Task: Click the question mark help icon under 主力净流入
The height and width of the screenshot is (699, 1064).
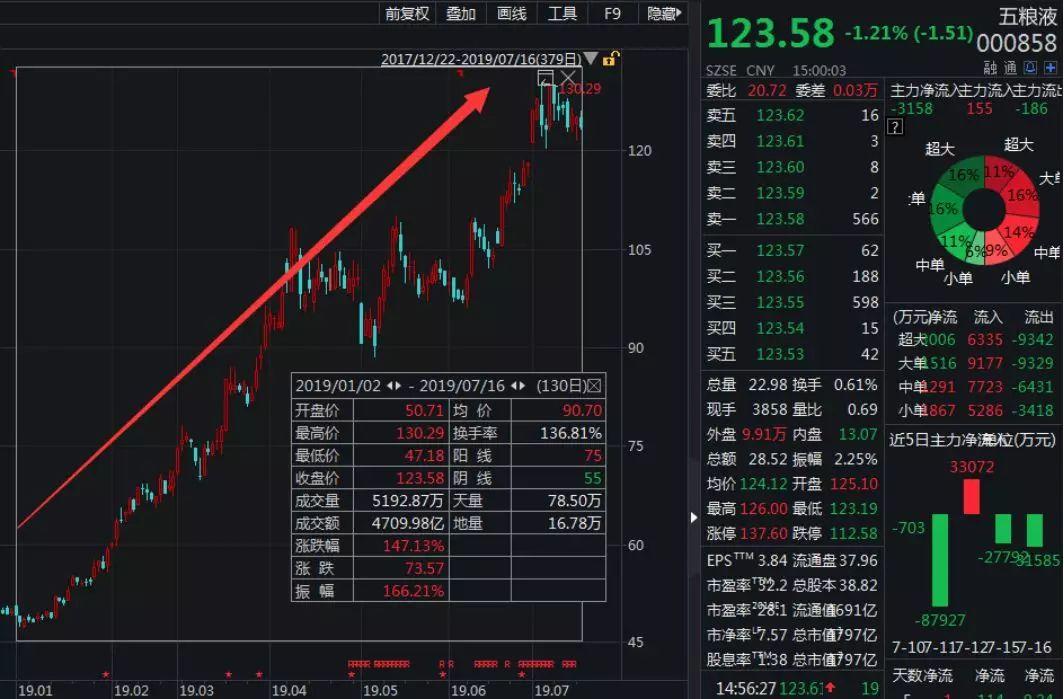Action: coord(895,126)
